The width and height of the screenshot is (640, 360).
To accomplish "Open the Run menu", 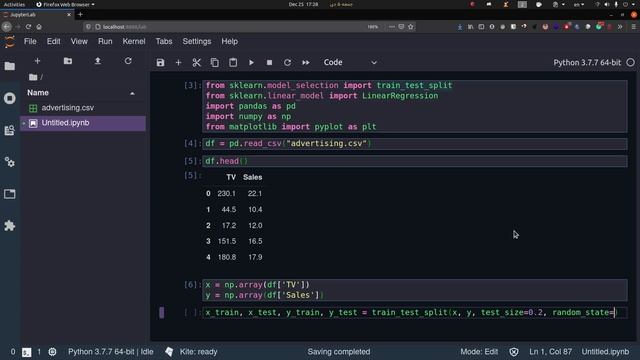I will point(105,41).
